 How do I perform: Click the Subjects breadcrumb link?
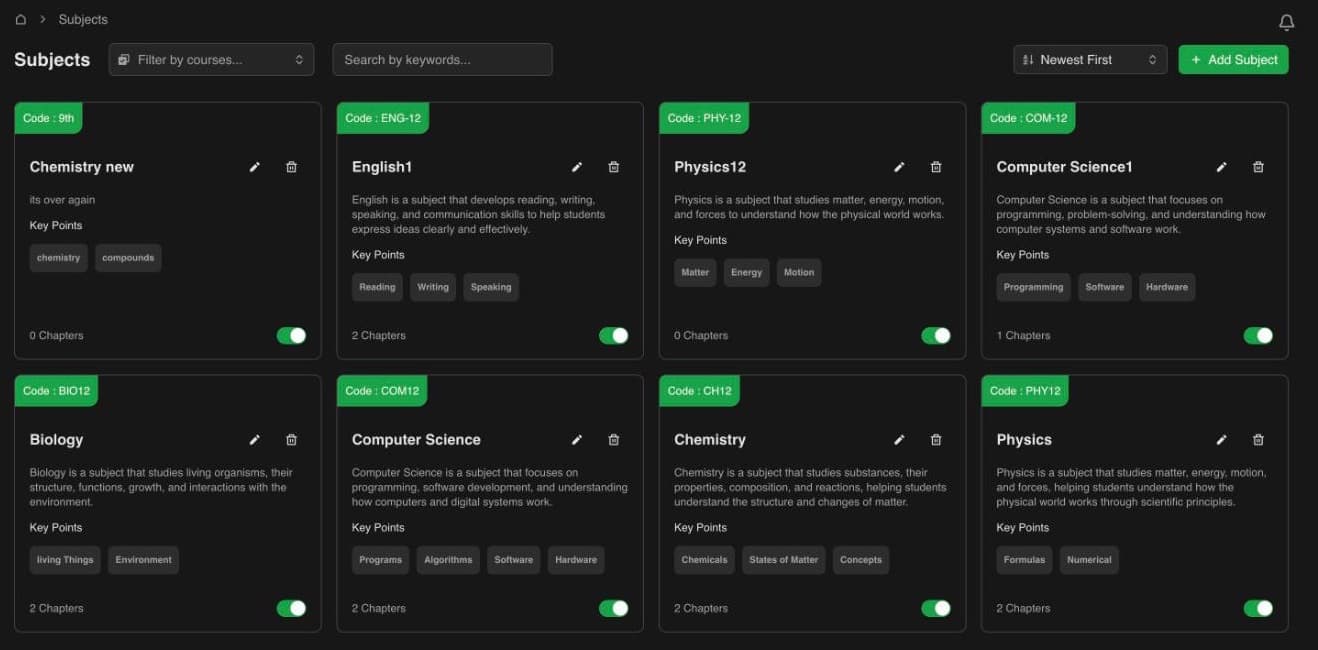click(x=83, y=19)
